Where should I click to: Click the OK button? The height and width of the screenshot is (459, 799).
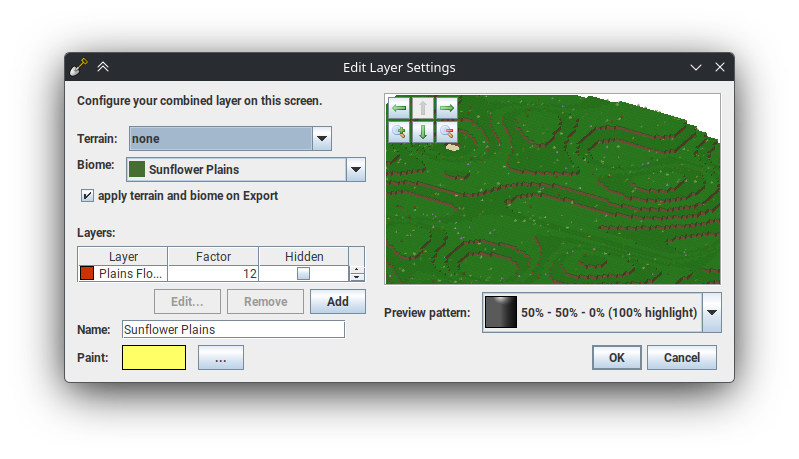pos(616,357)
